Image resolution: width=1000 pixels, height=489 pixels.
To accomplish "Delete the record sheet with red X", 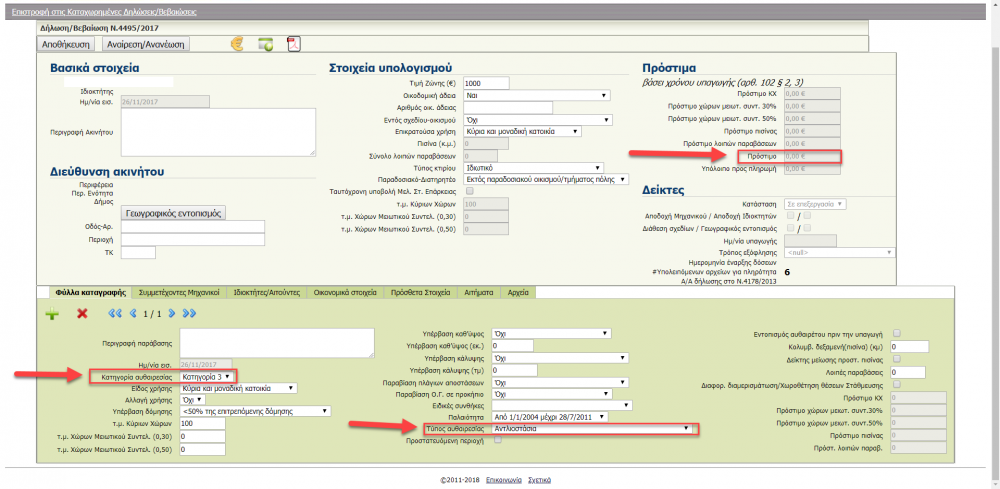I will (82, 314).
